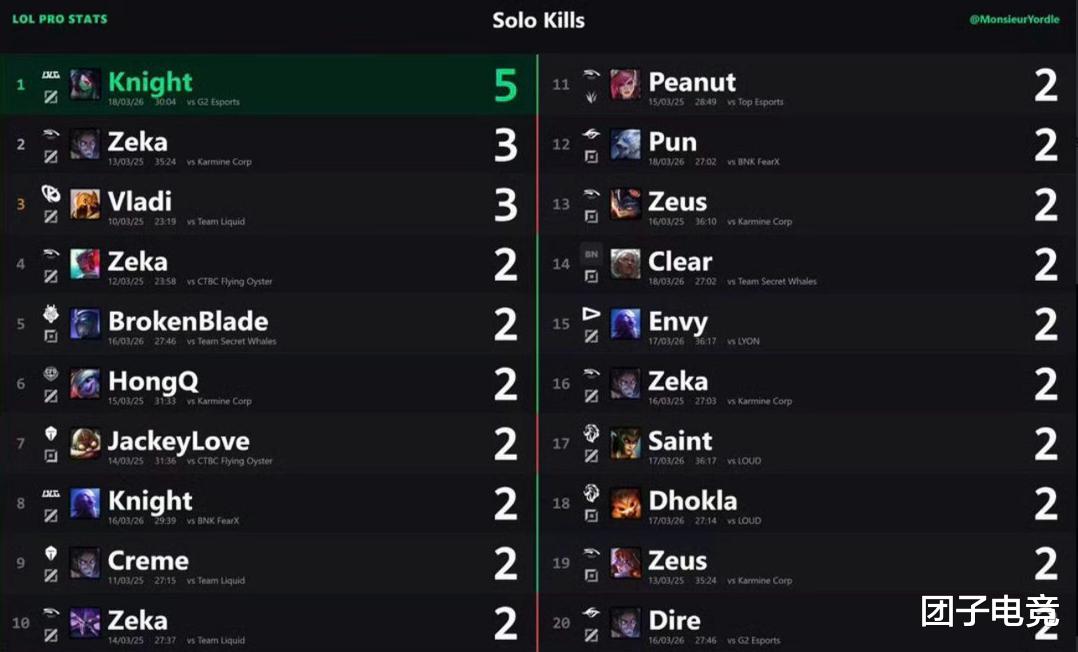
Task: Click Knight's champion portrait in the rank 1 row
Action: (x=85, y=84)
